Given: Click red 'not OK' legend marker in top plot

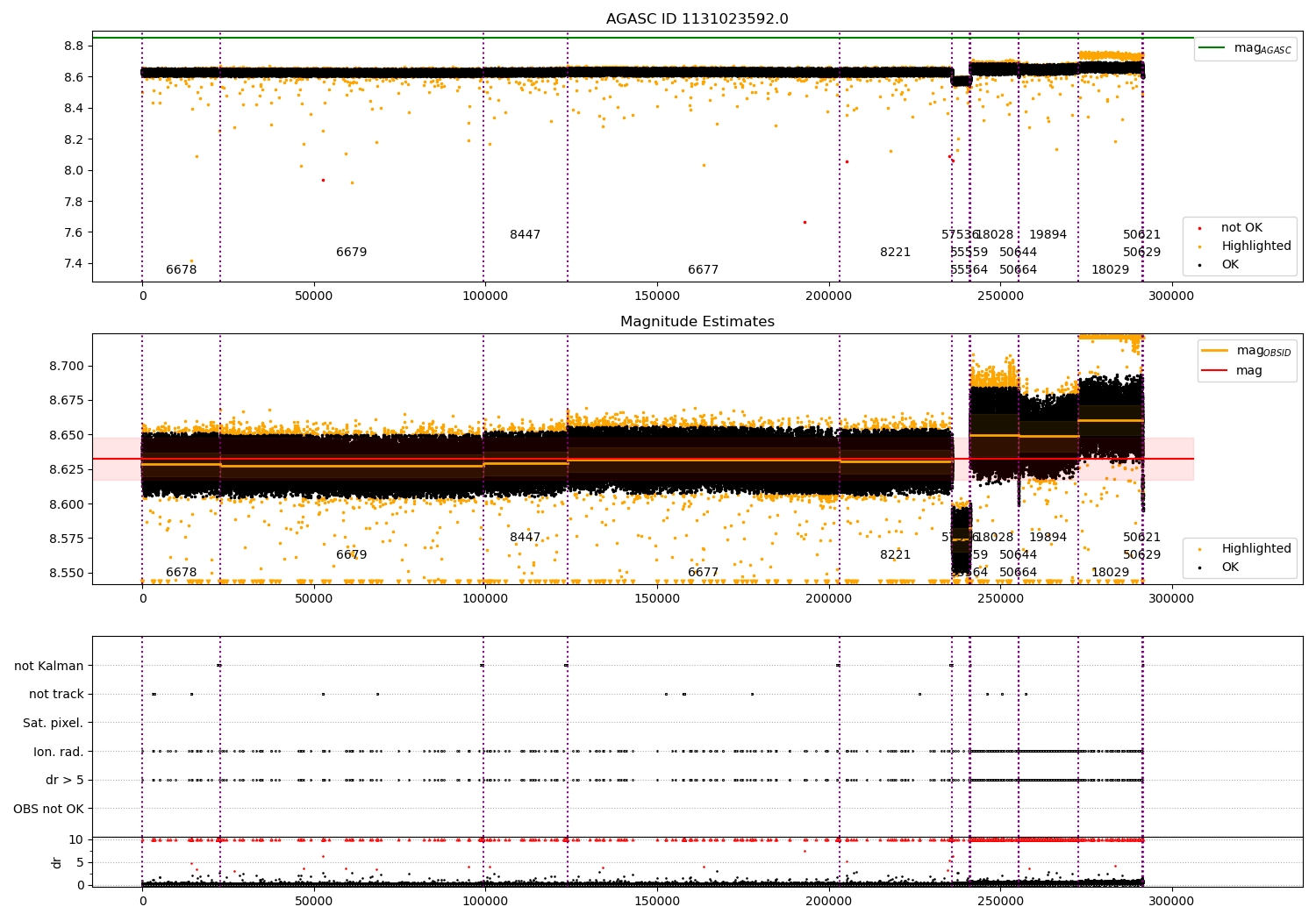Looking at the screenshot, I should point(1199,228).
